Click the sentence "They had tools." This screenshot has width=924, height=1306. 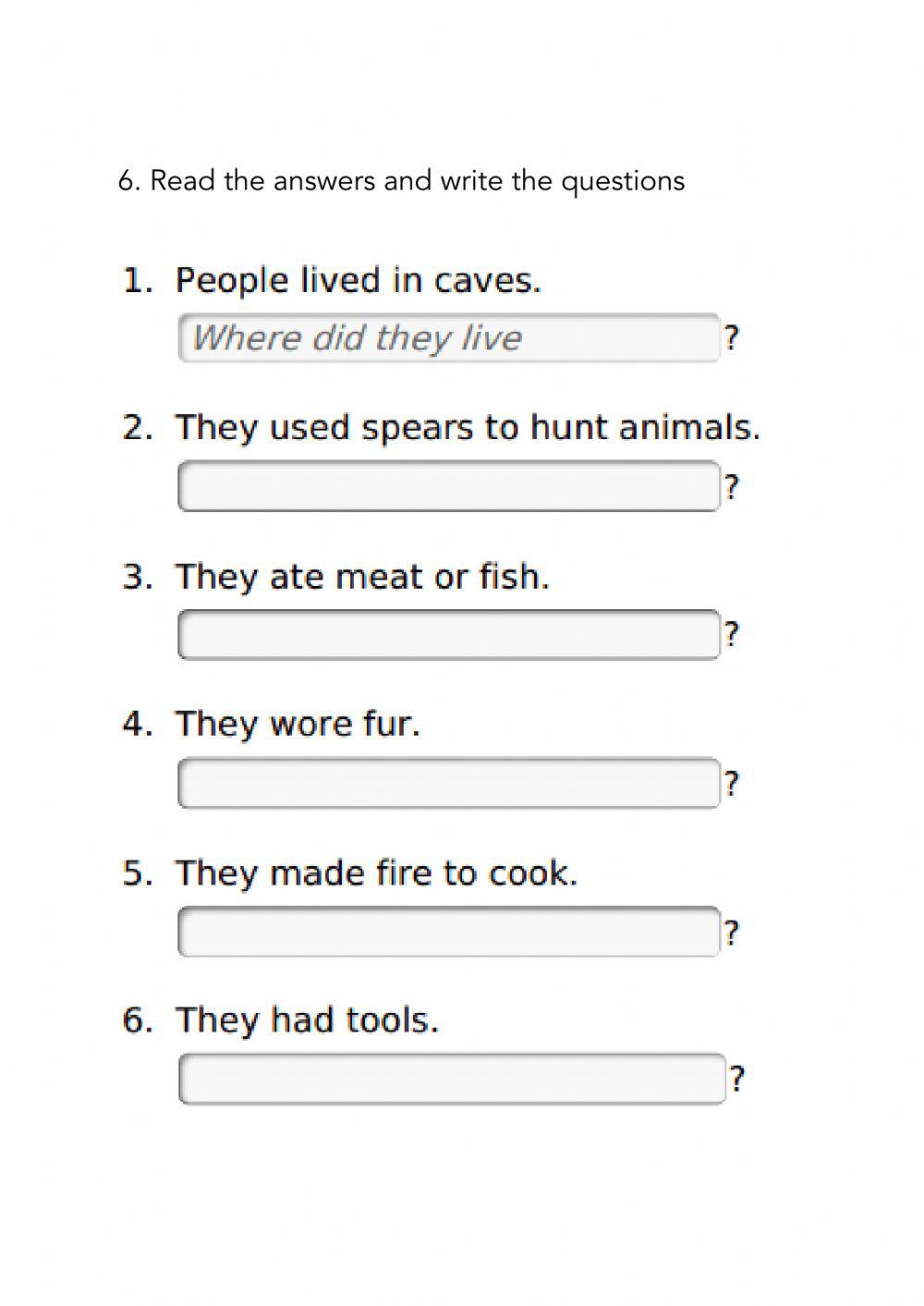[307, 1020]
